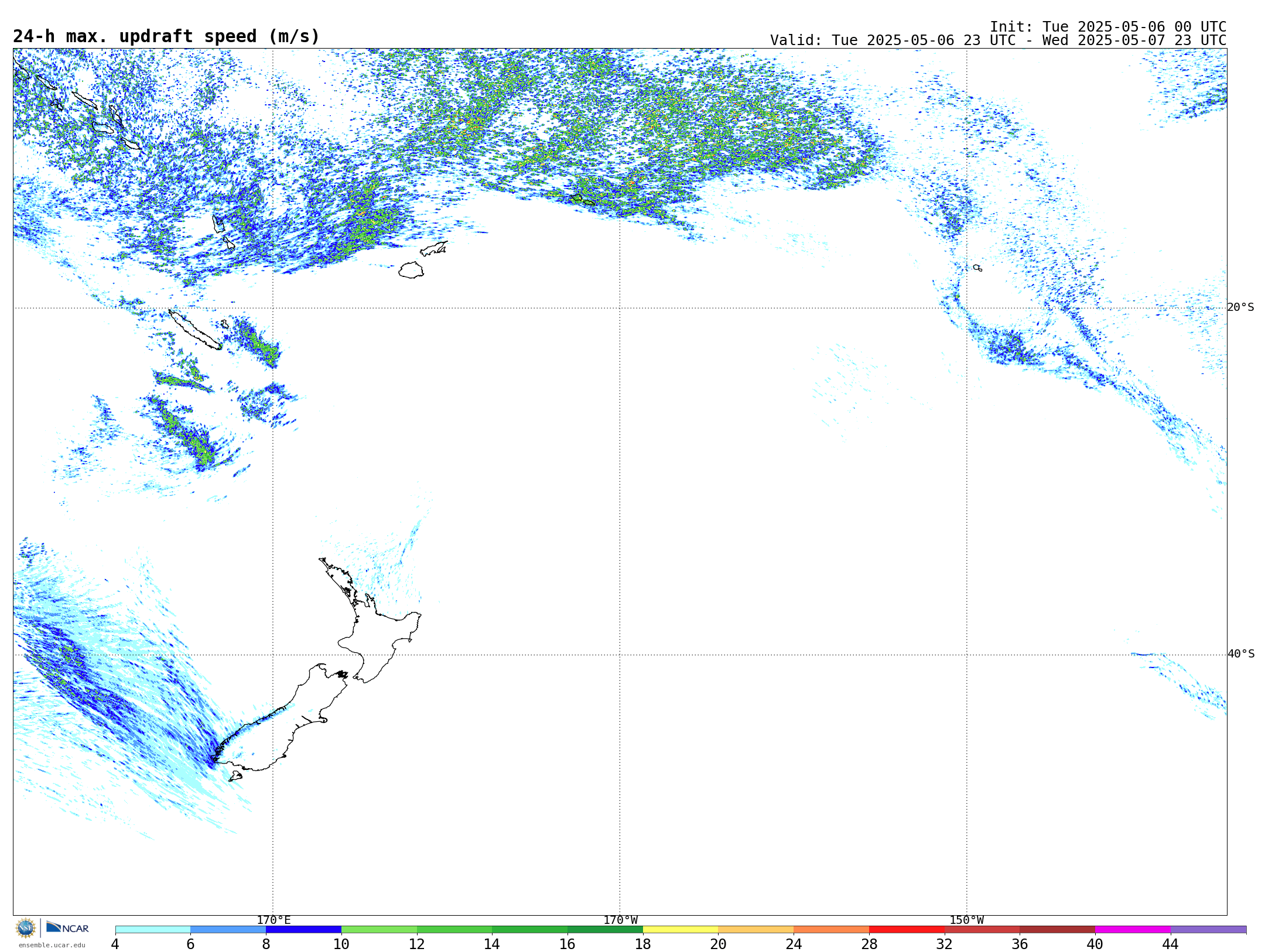Click the dark red 36-40 colorbar segment

point(1058,930)
